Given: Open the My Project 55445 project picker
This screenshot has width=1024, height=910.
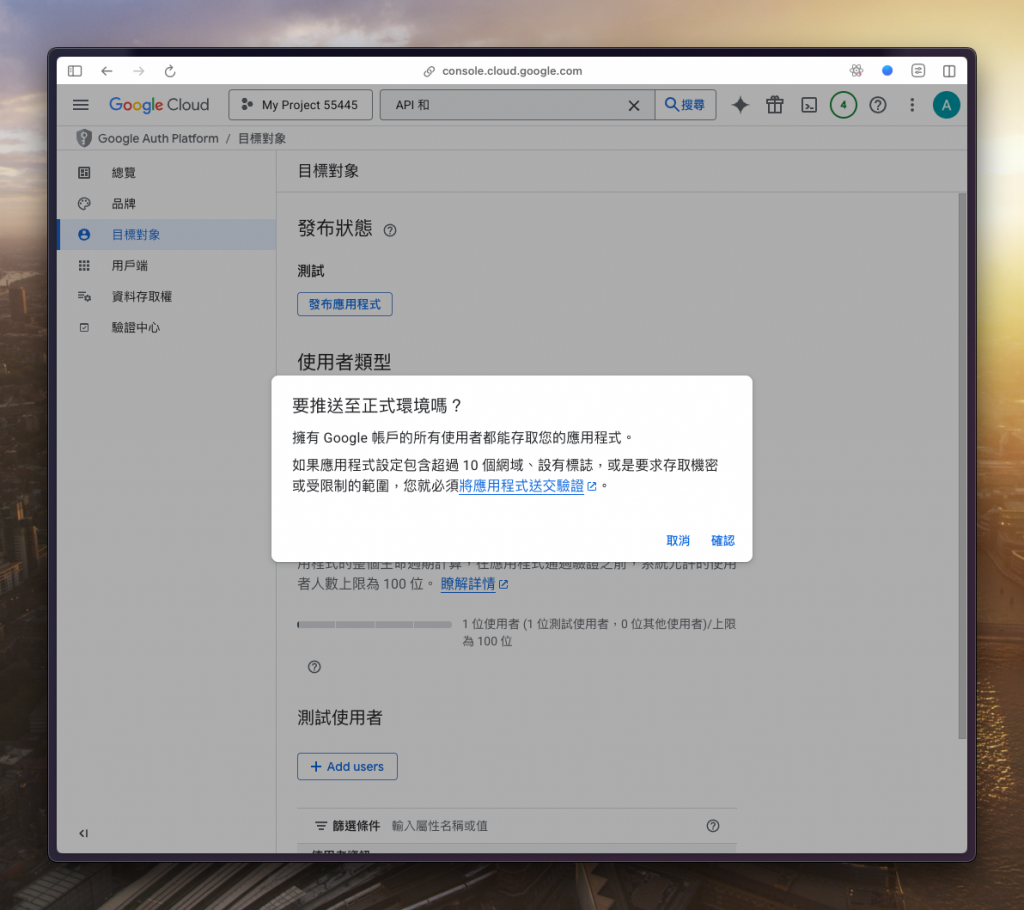Looking at the screenshot, I should click(300, 105).
